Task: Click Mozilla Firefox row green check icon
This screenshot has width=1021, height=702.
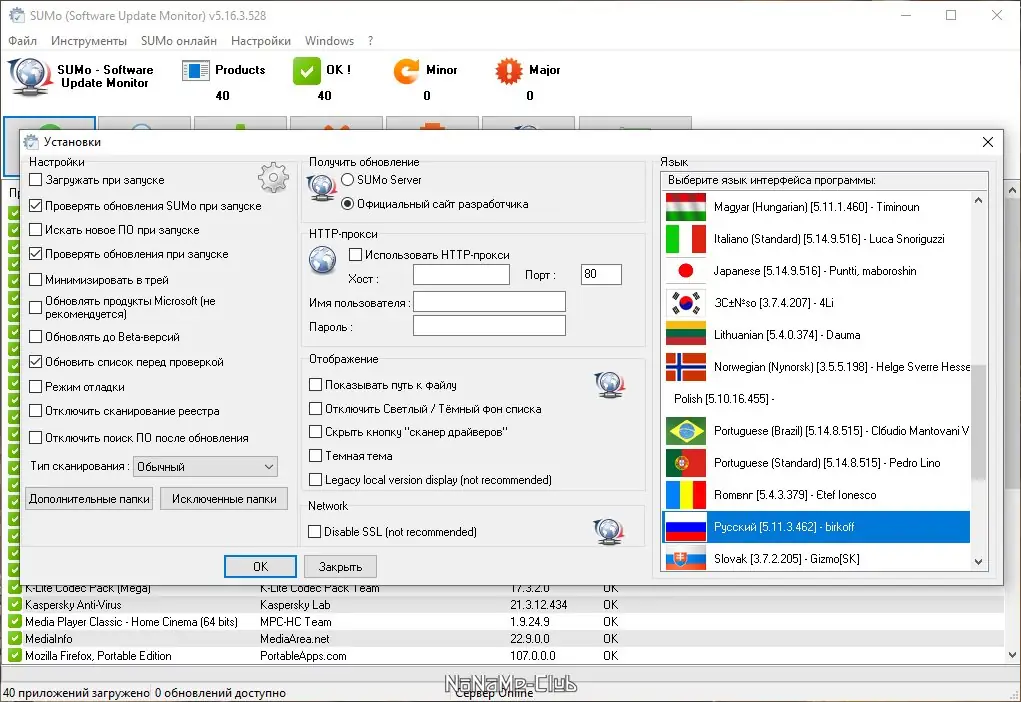Action: pos(15,655)
